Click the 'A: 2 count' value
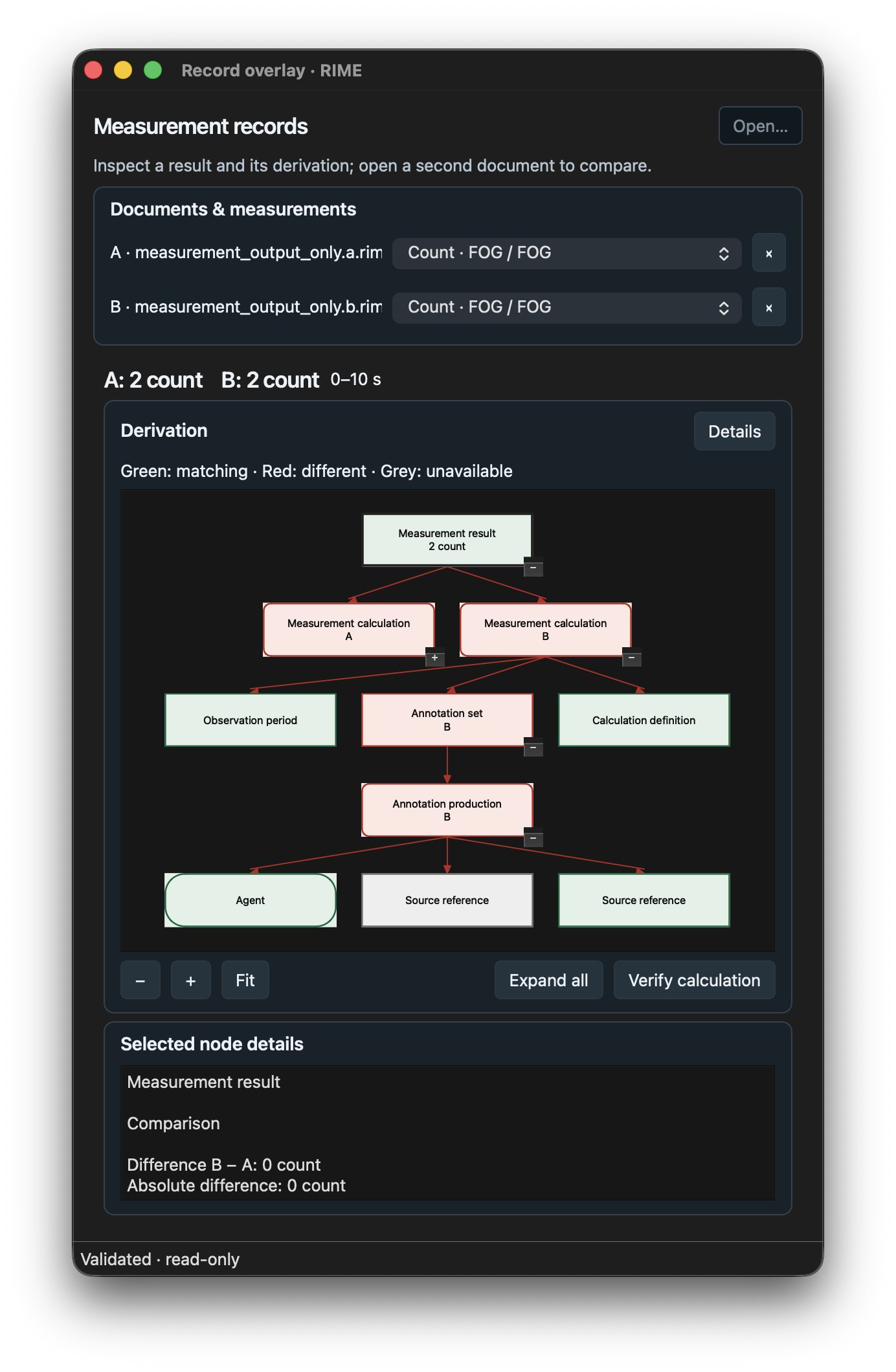 coord(153,380)
